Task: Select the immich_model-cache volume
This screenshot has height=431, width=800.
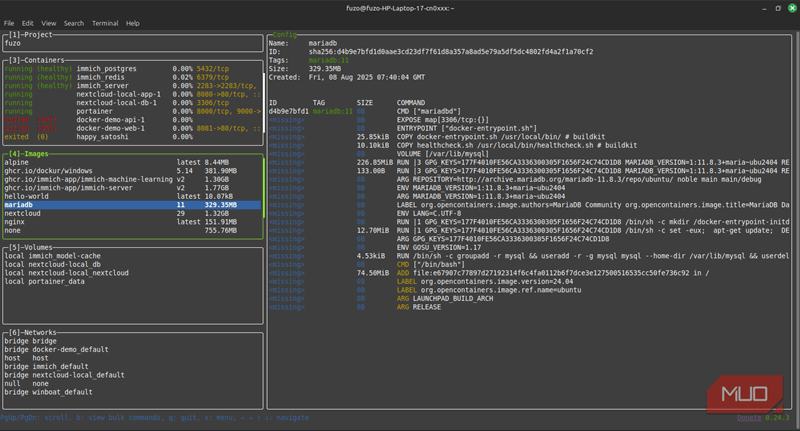Action: coord(53,256)
